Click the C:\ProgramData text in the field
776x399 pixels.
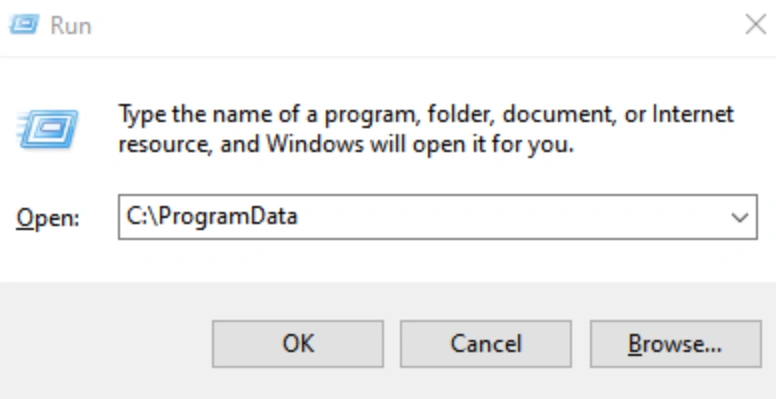pos(212,217)
